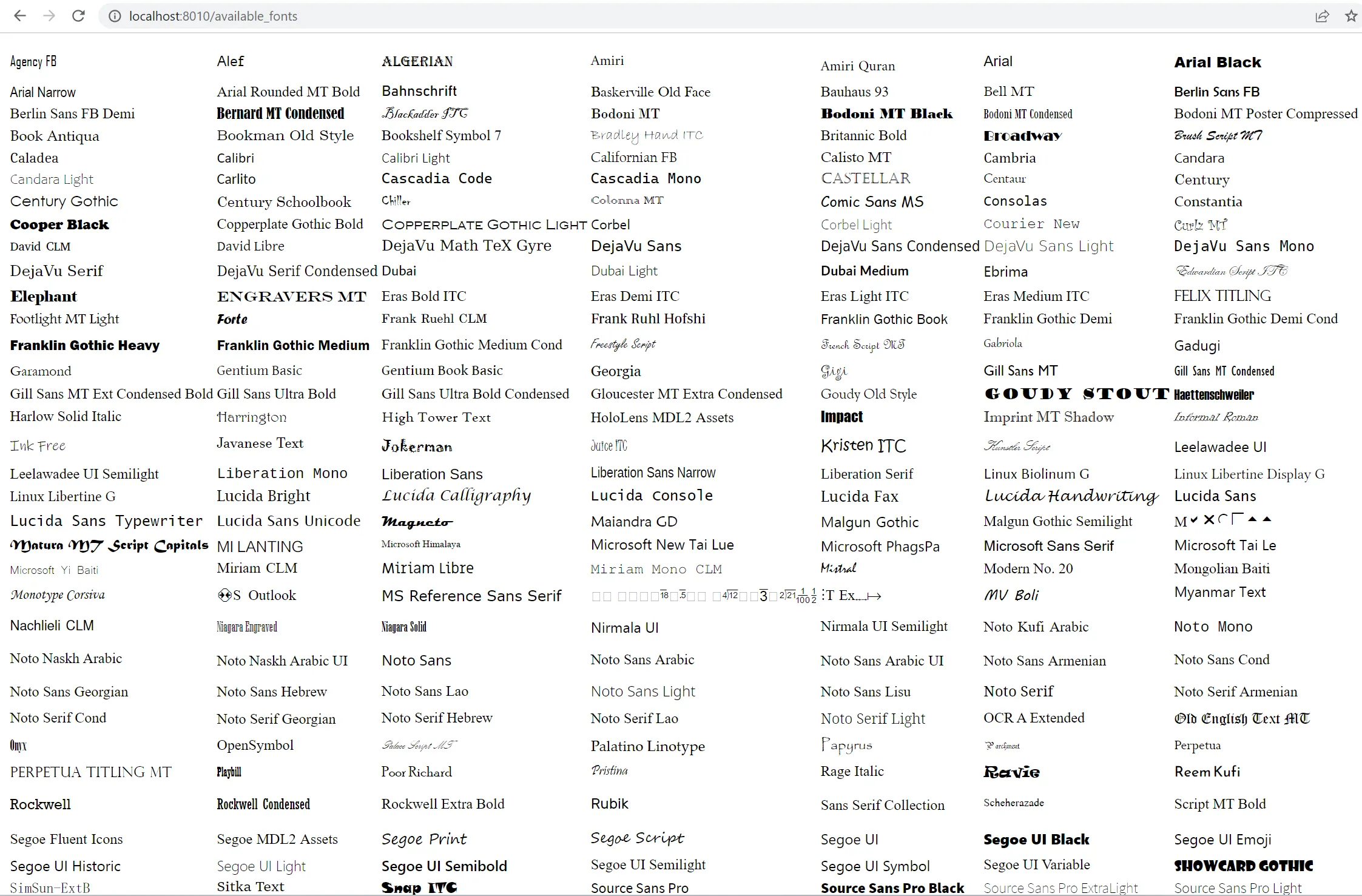
Task: Click the Sitka Text font name
Action: (x=251, y=887)
